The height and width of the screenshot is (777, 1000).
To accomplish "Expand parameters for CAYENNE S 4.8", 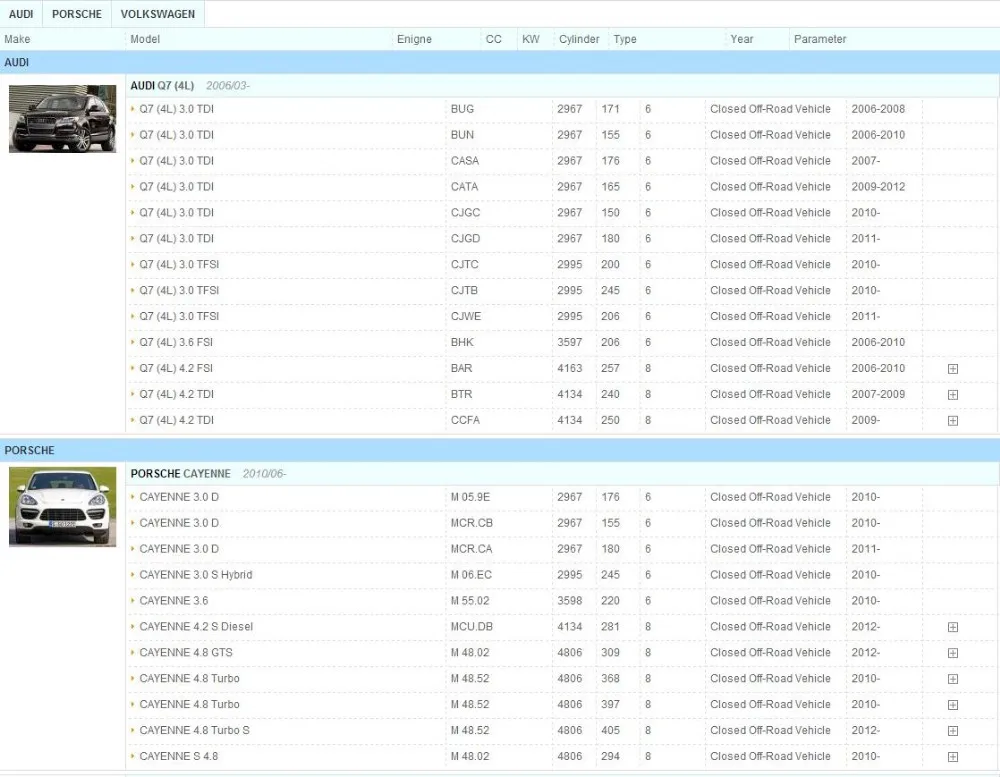I will (953, 757).
